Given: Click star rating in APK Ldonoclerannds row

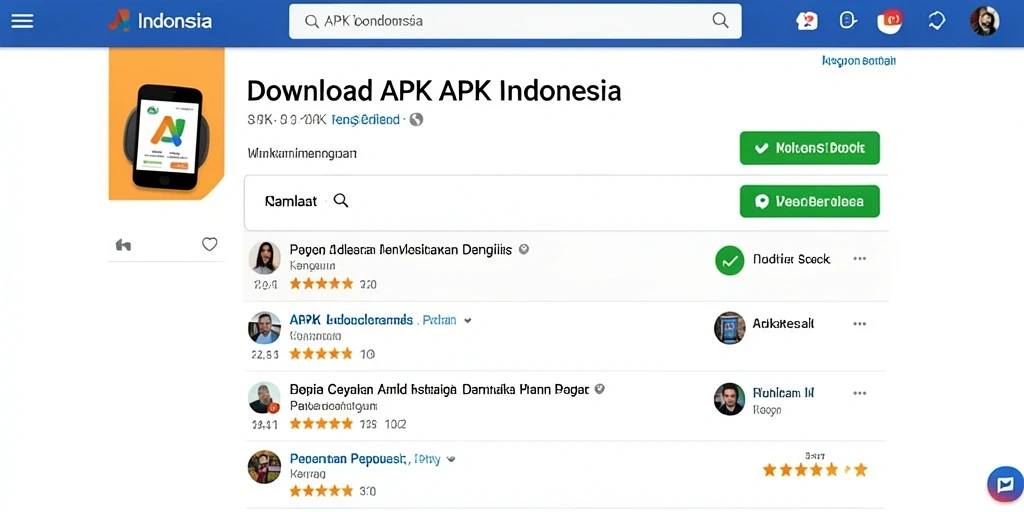Looking at the screenshot, I should point(321,353).
